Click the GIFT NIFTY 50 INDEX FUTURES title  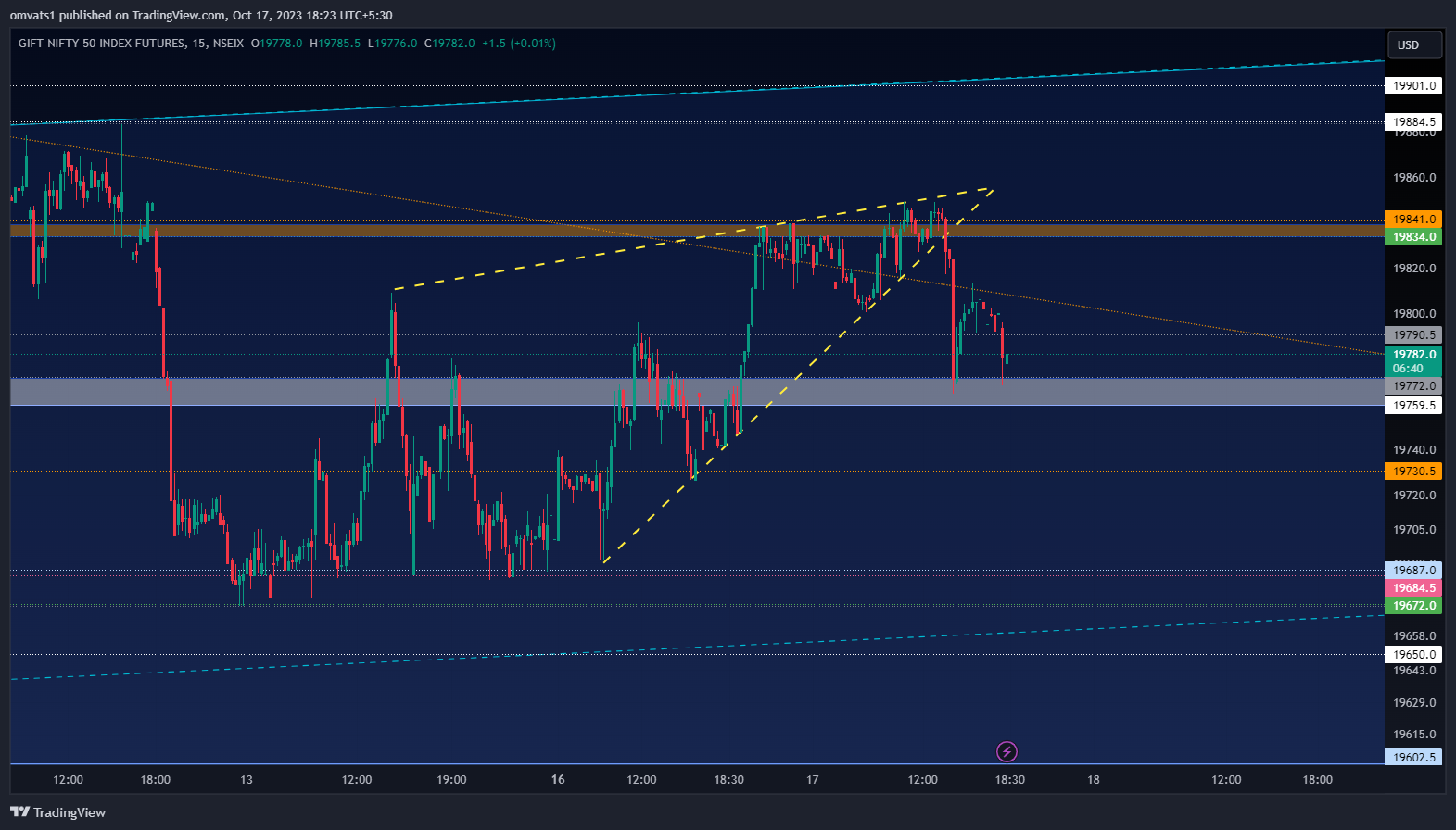coord(102,43)
